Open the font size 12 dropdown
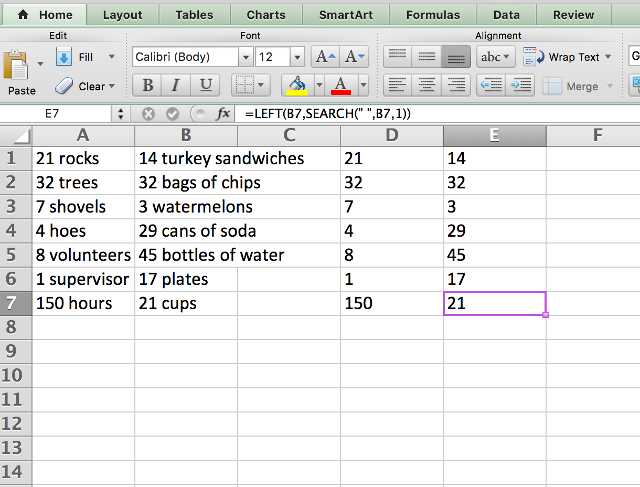 297,57
